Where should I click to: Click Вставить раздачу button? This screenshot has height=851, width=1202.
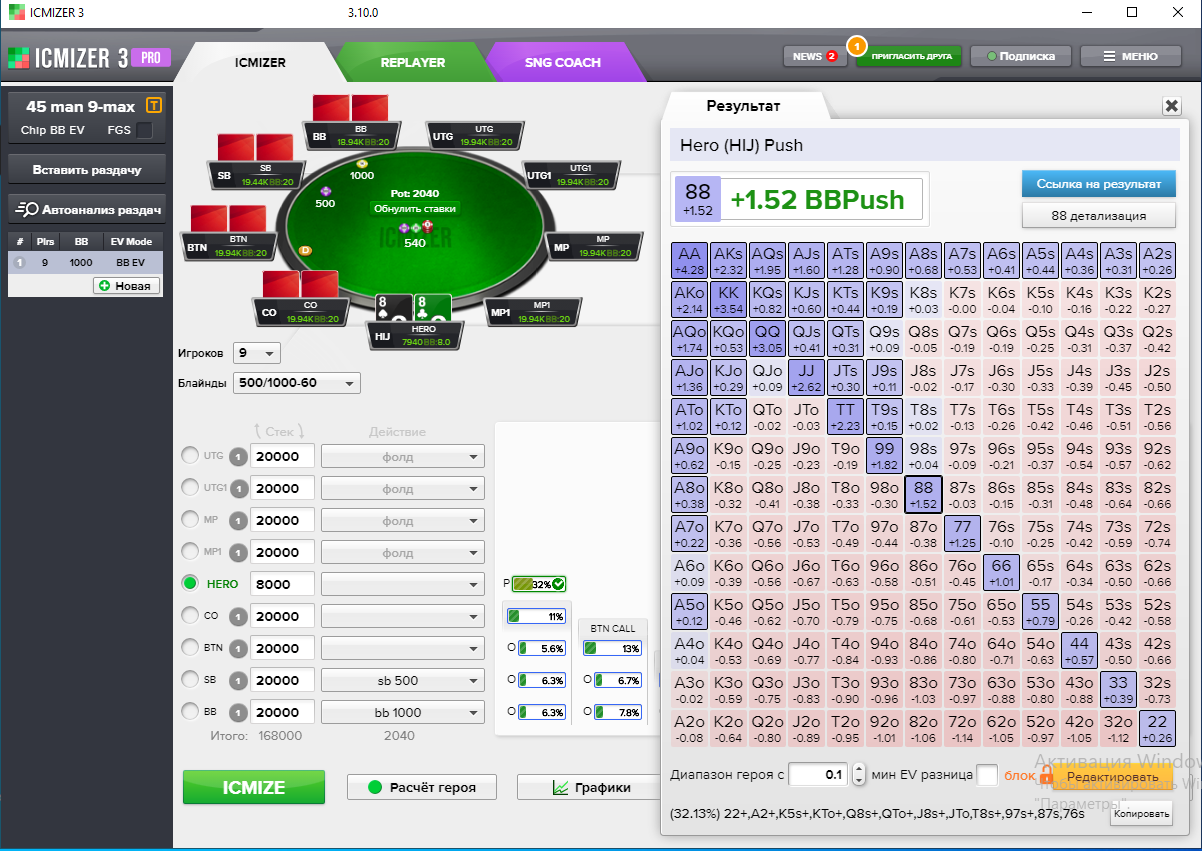(86, 169)
